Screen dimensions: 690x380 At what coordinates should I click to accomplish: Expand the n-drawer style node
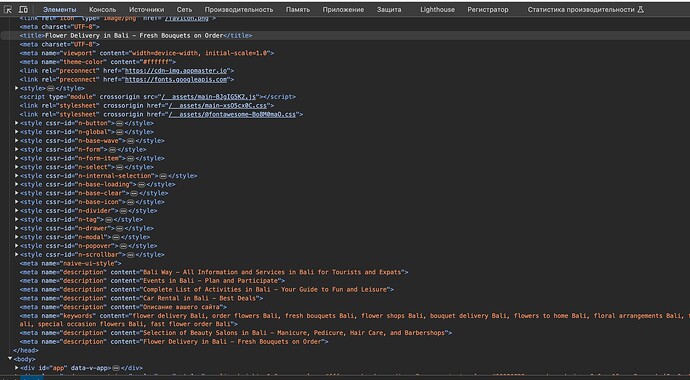pos(17,228)
